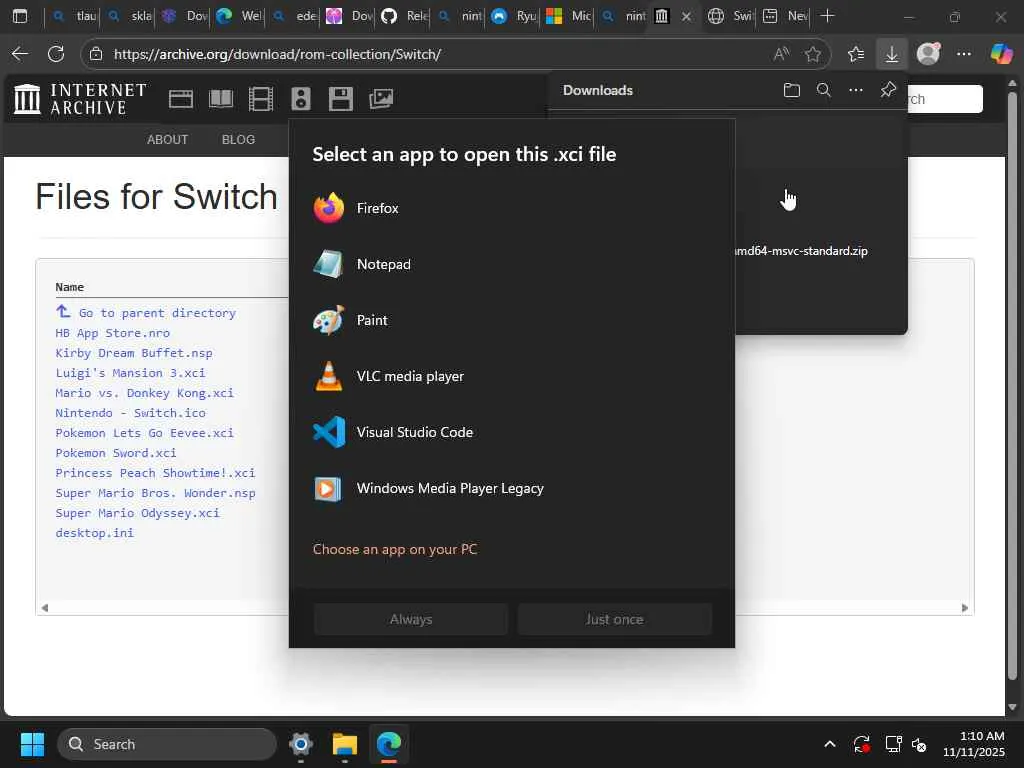Download Luigi's Mansion 3.xci
The width and height of the screenshot is (1024, 768).
coord(131,373)
